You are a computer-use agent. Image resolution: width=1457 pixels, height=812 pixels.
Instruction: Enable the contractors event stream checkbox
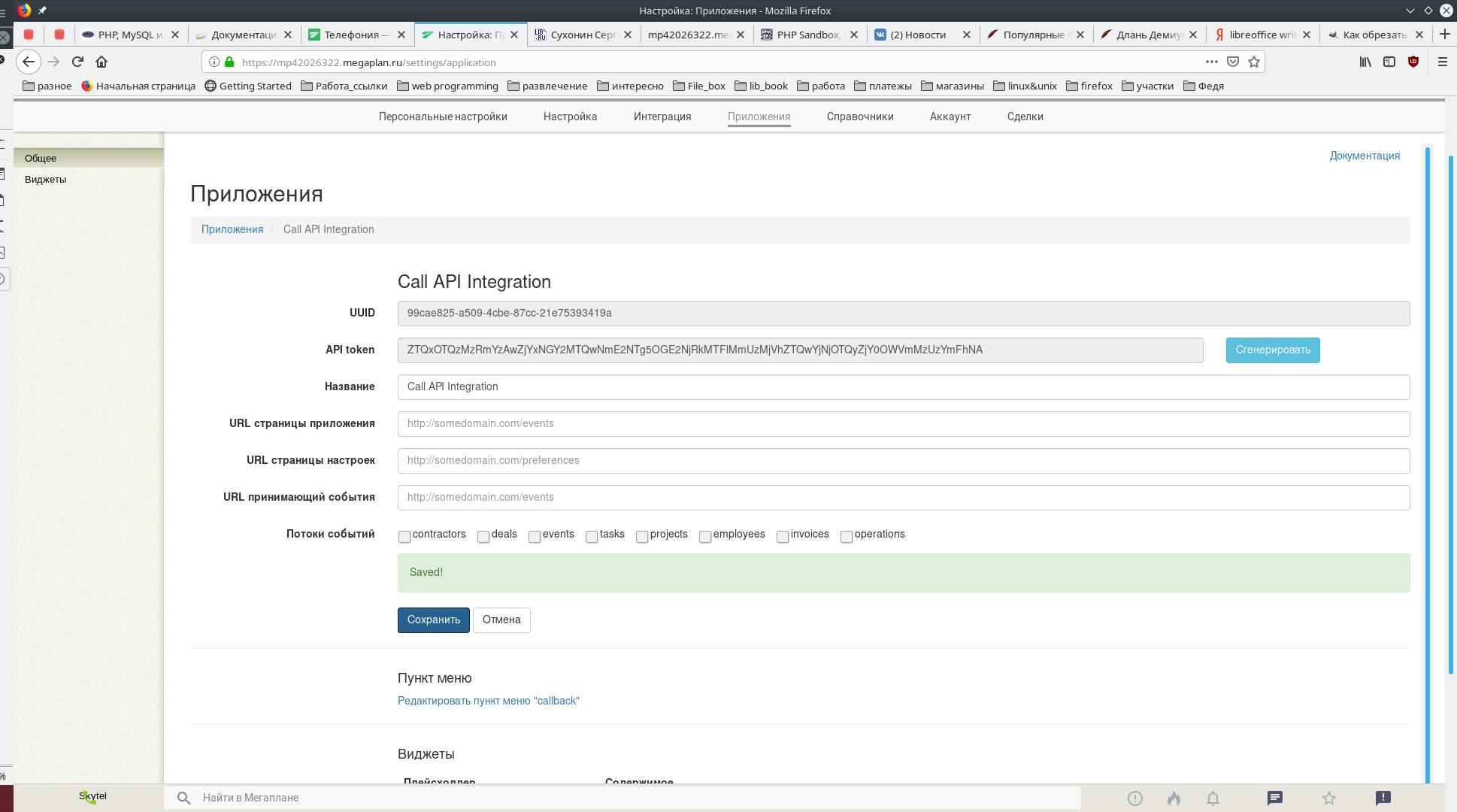coord(404,536)
